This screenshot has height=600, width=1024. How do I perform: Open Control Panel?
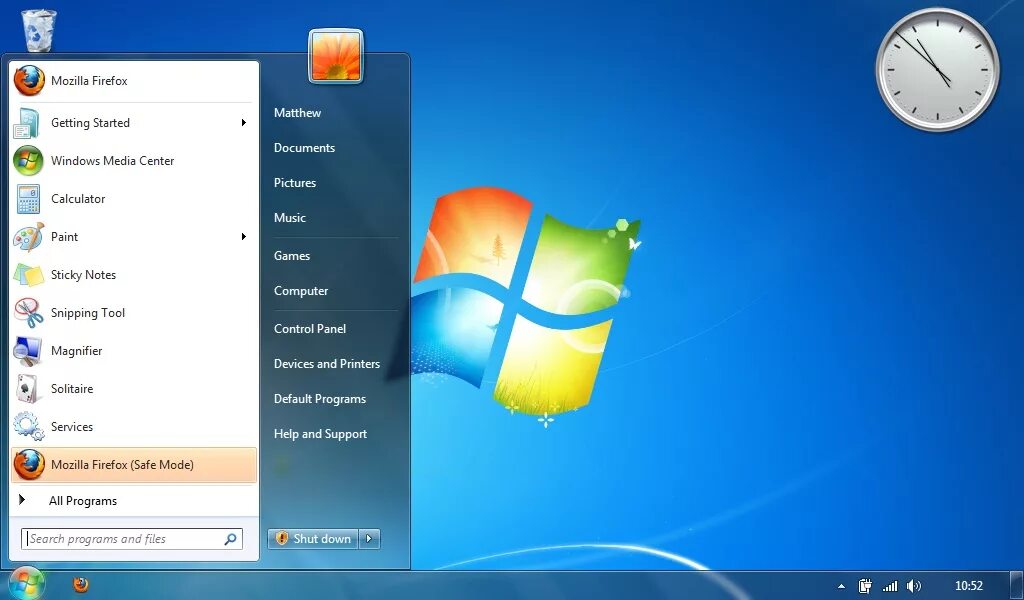310,329
